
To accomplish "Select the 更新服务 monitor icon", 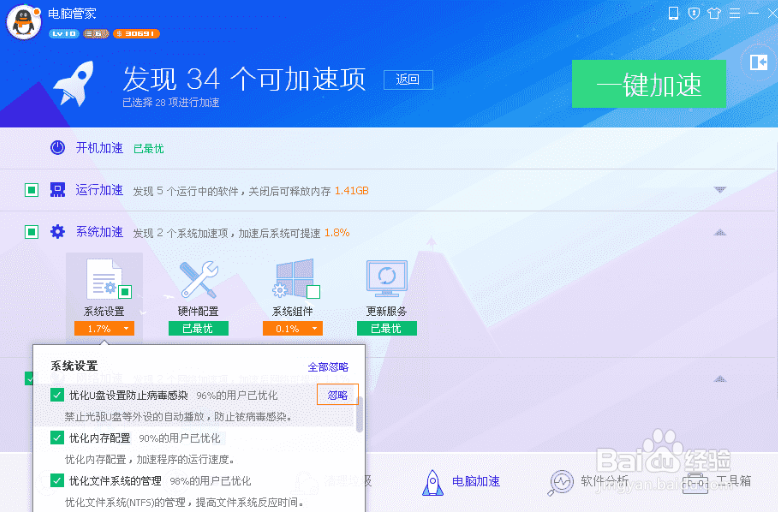I will (387, 279).
